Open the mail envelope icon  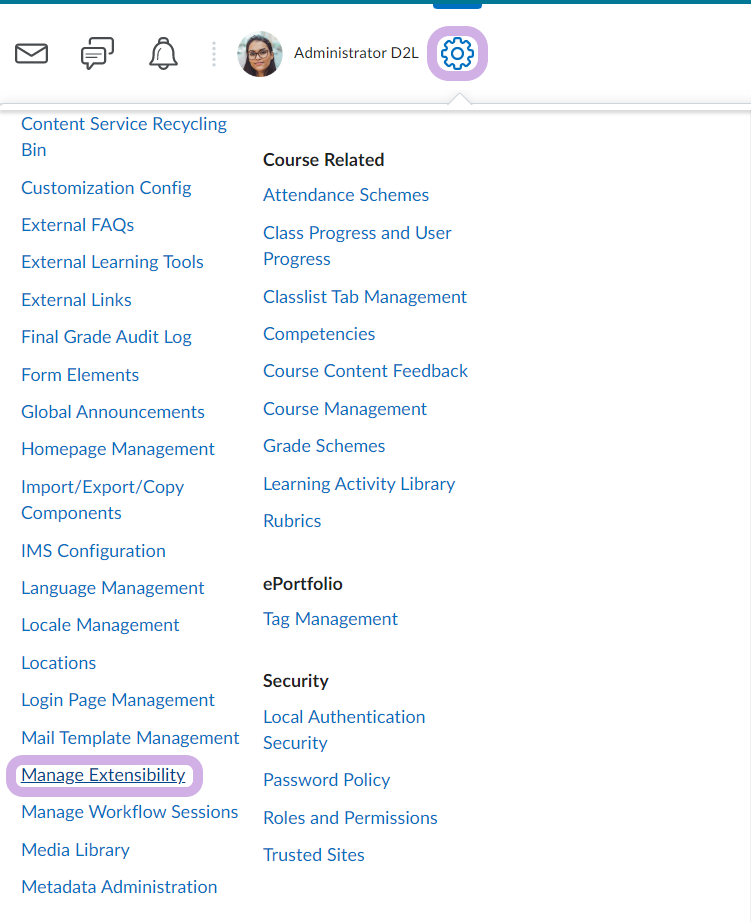(x=32, y=54)
